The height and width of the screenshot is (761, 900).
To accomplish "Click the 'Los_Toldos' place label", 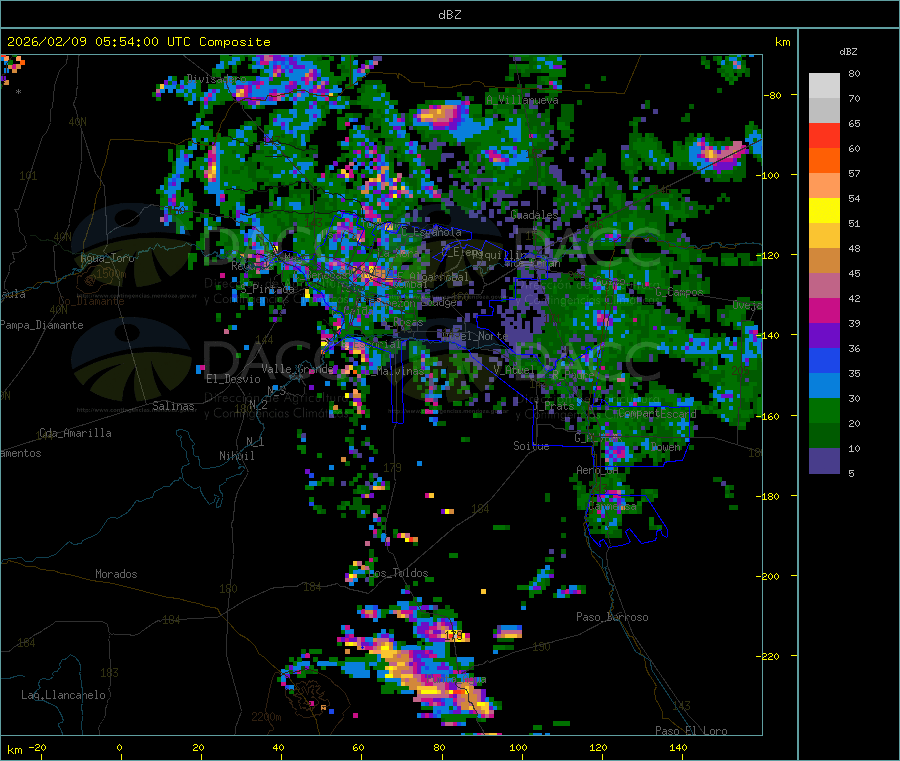I will pyautogui.click(x=399, y=573).
